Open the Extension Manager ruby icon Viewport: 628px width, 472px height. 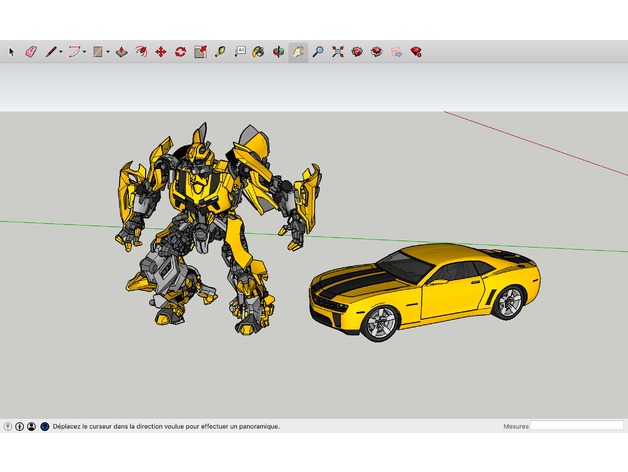[416, 52]
